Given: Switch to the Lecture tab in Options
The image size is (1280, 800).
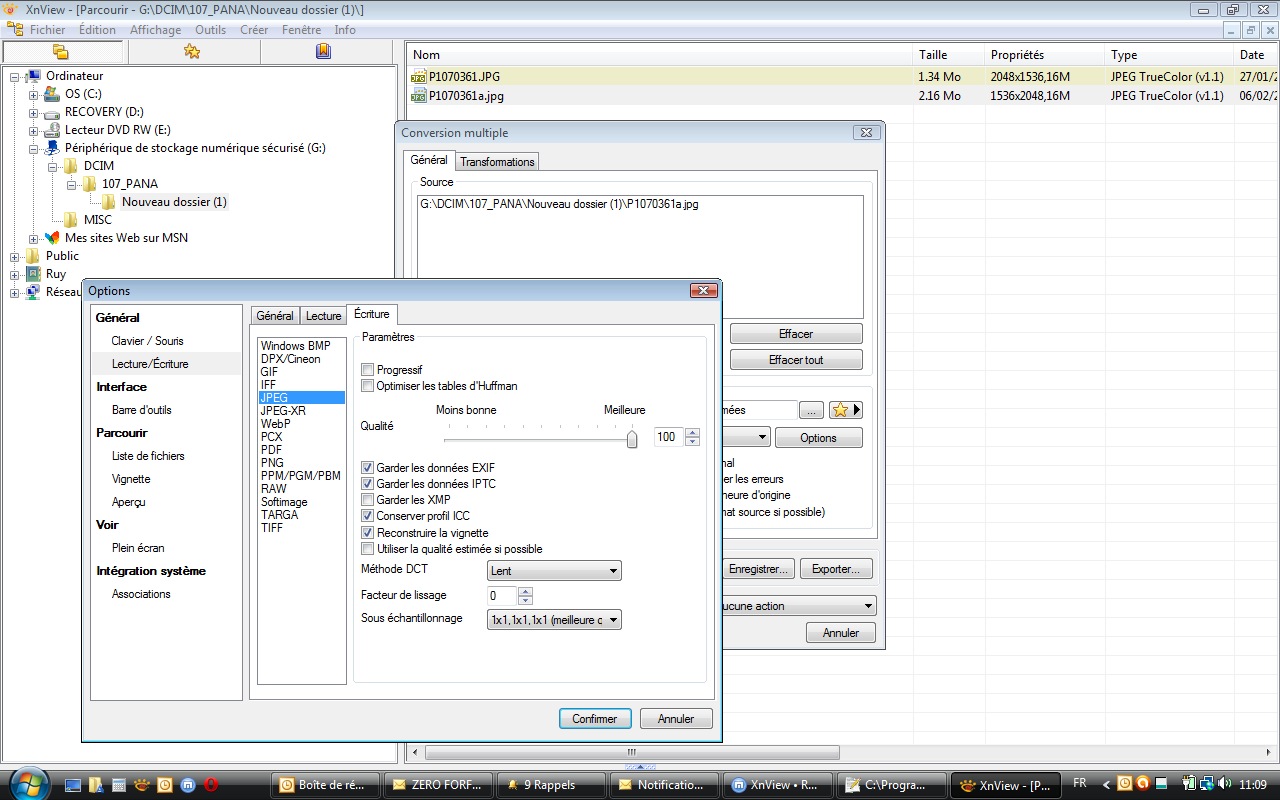Looking at the screenshot, I should point(323,316).
